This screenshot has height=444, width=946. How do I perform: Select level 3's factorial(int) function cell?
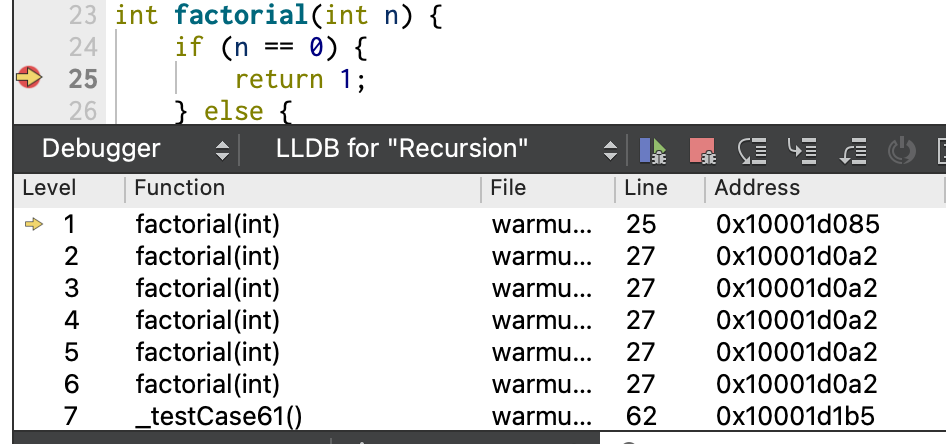click(x=208, y=289)
